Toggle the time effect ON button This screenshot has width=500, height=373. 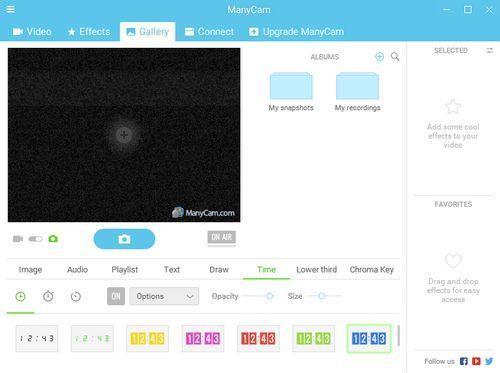(x=116, y=296)
